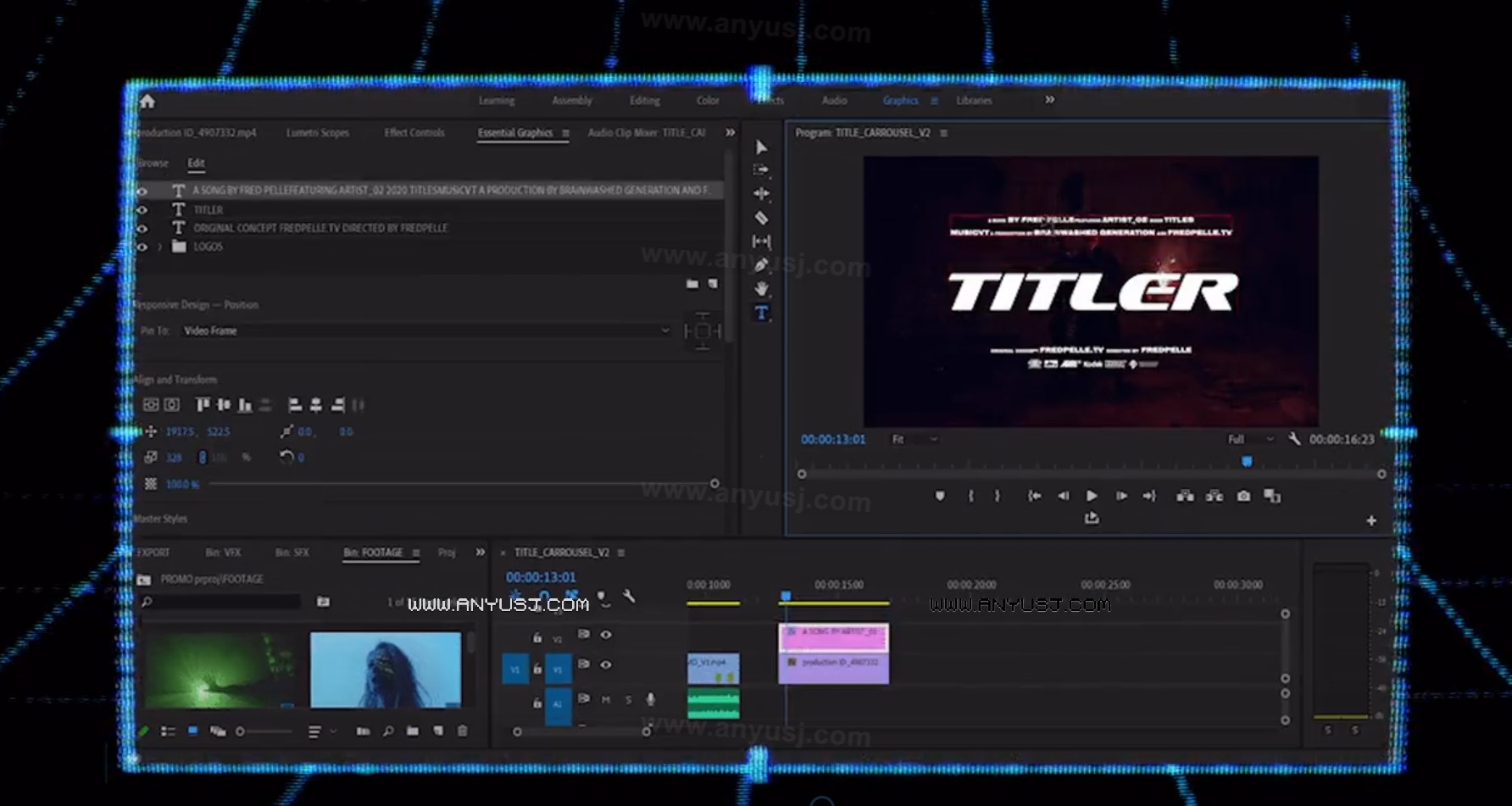Image resolution: width=1512 pixels, height=806 pixels.
Task: Hide the A SONG BY FRED PELLE layer
Action: [142, 192]
